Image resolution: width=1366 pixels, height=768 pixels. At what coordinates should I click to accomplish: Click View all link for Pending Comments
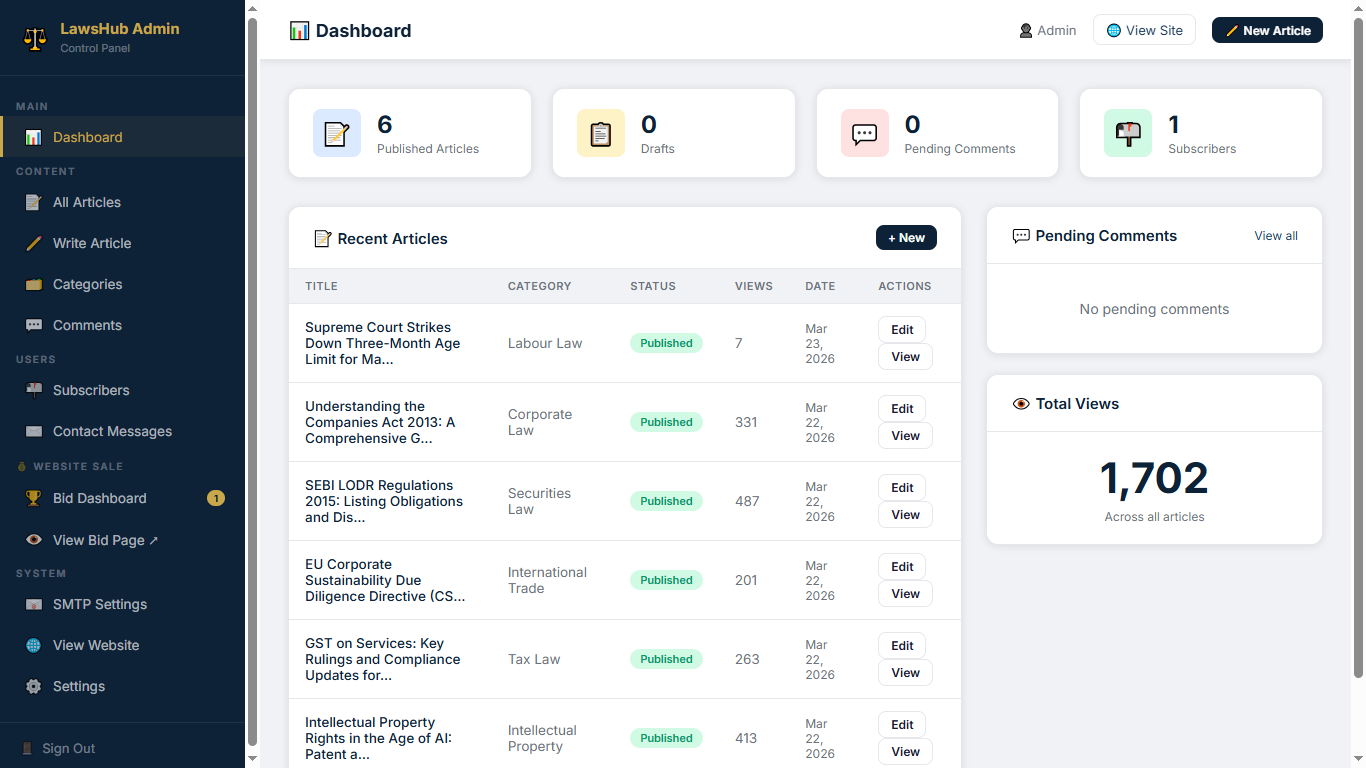click(1276, 236)
